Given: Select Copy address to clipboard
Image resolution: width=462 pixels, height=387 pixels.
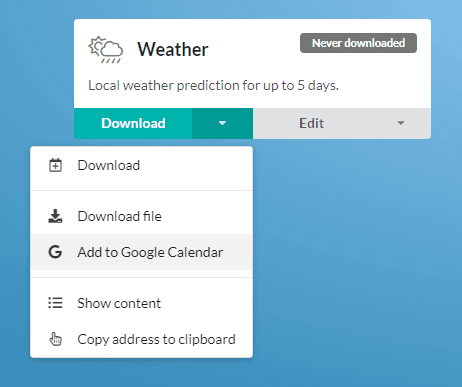Looking at the screenshot, I should (141, 339).
